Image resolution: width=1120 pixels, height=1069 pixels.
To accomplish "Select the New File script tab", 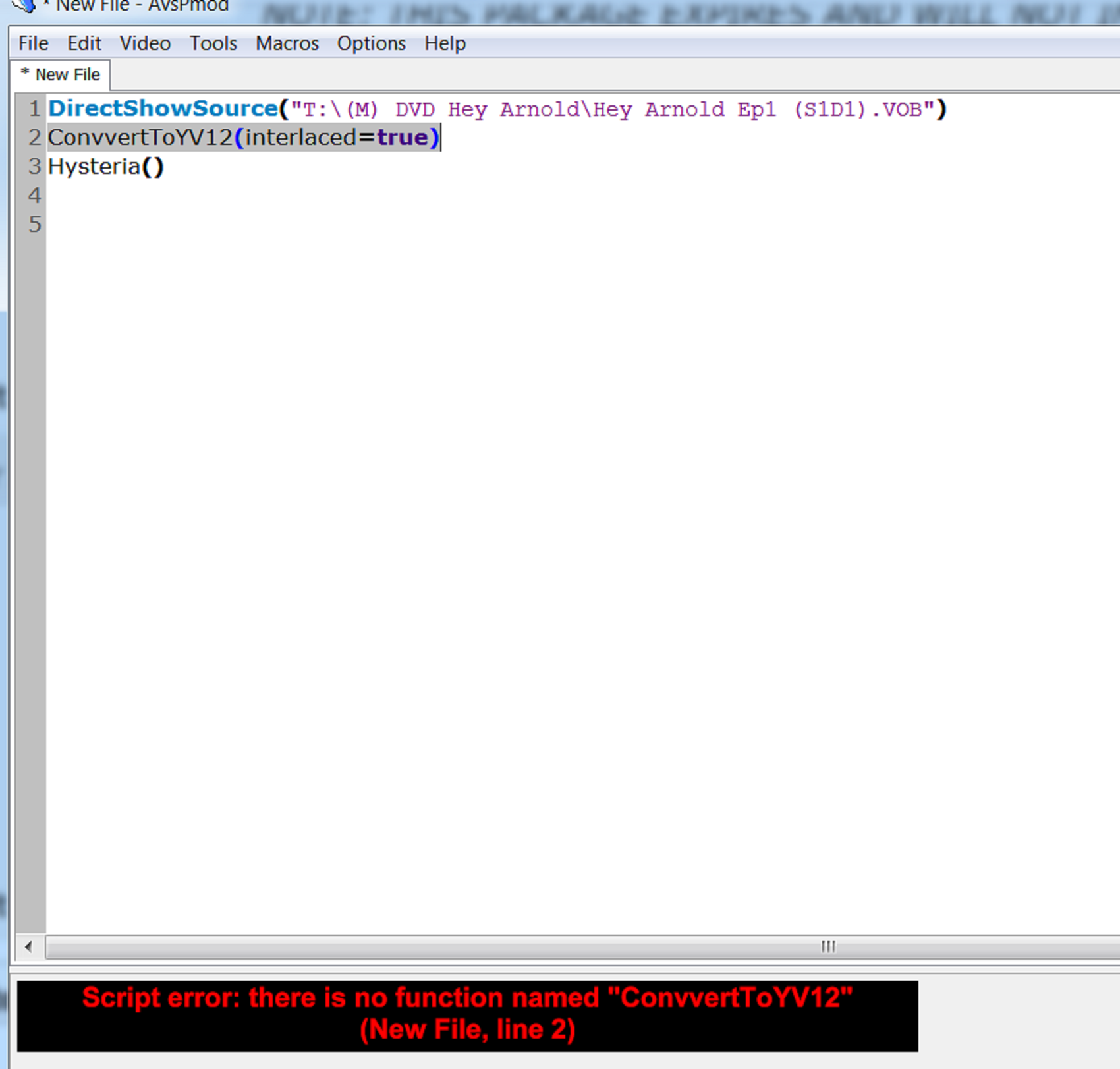I will pyautogui.click(x=61, y=74).
